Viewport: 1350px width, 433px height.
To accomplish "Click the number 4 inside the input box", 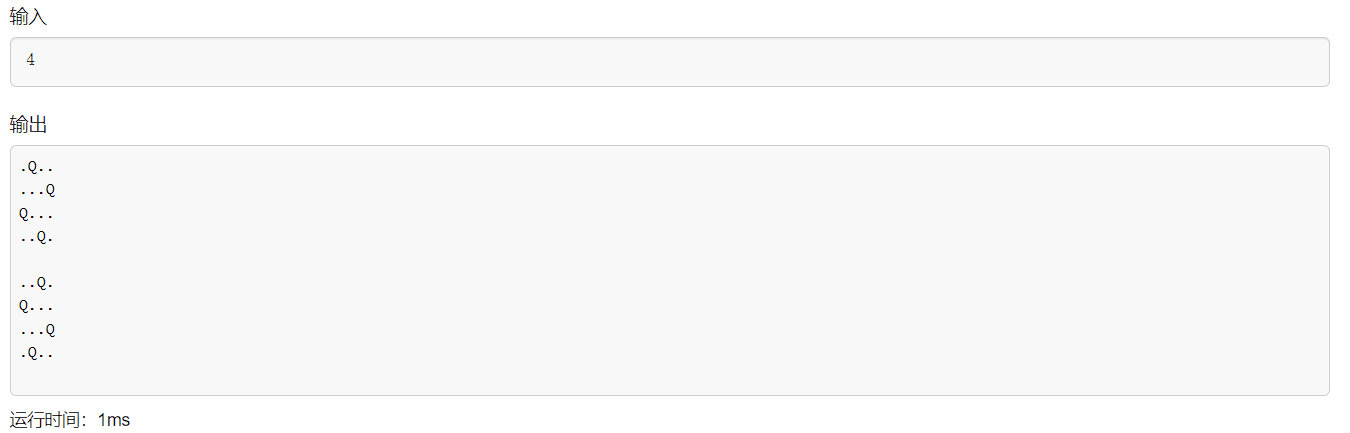I will click(31, 61).
